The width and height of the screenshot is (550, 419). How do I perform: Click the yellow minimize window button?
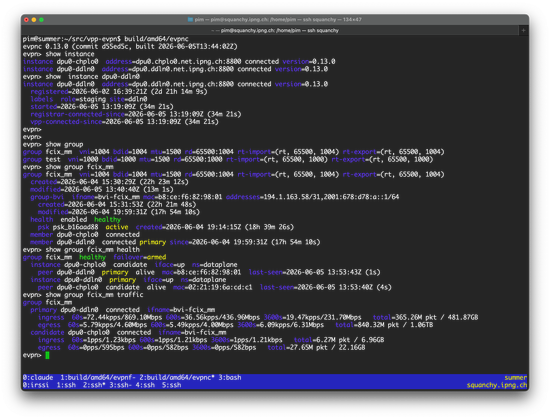[34, 20]
